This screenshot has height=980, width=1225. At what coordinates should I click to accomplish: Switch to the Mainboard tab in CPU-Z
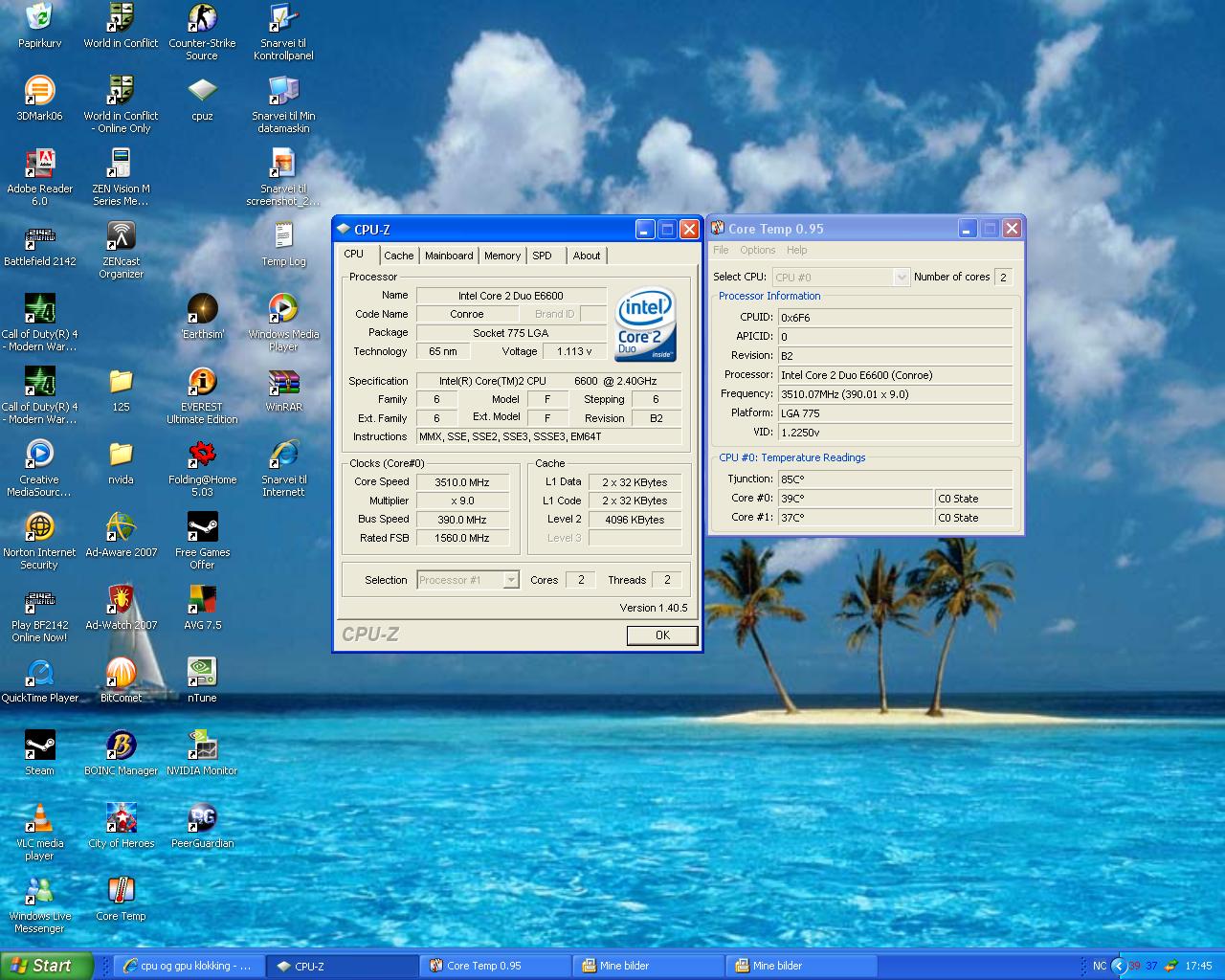pyautogui.click(x=449, y=256)
